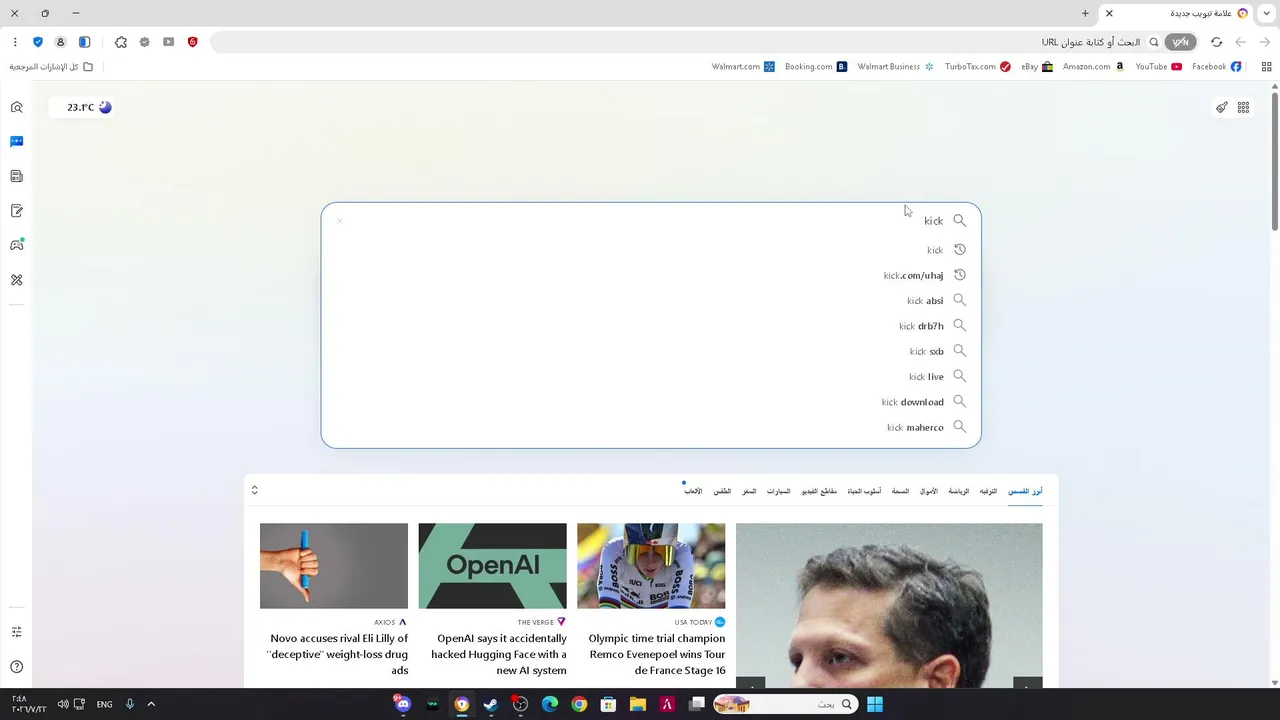Click the customize page brush icon
This screenshot has width=1280, height=720.
click(1221, 107)
